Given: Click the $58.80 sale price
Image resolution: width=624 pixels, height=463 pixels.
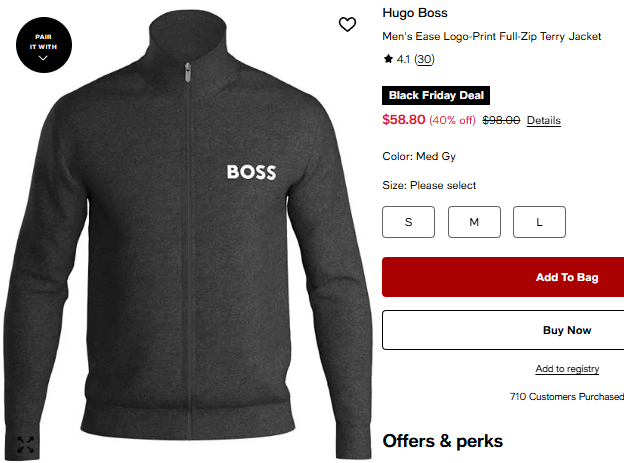Looking at the screenshot, I should pos(404,120).
